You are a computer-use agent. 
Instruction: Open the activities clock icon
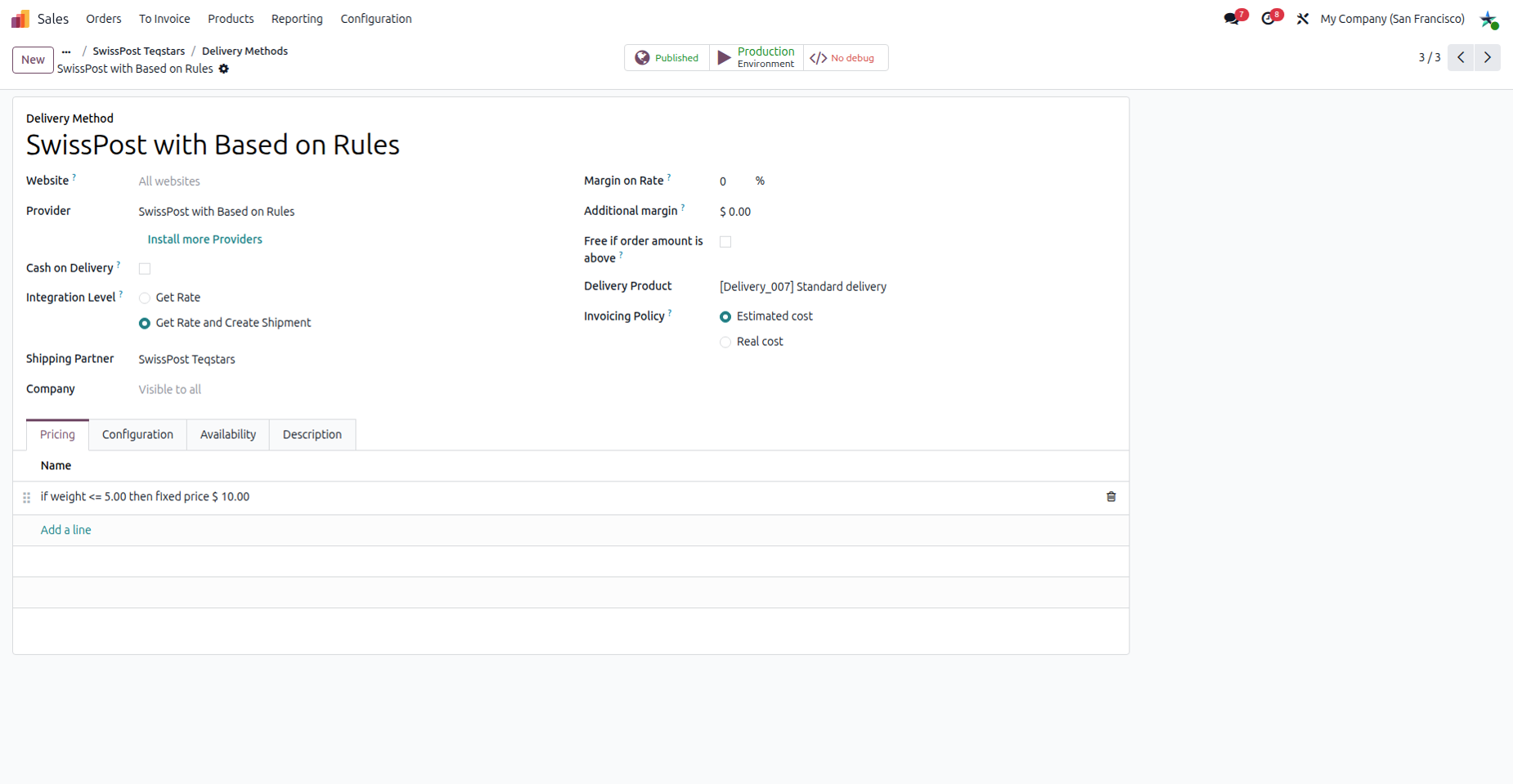coord(1268,18)
